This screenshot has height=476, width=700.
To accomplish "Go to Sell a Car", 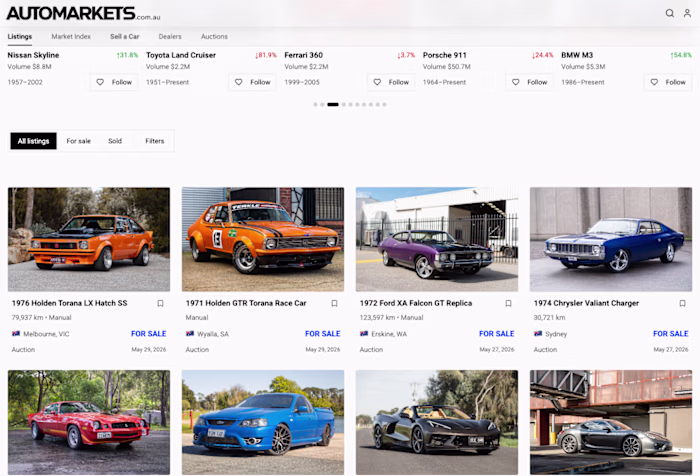I will pyautogui.click(x=125, y=37).
